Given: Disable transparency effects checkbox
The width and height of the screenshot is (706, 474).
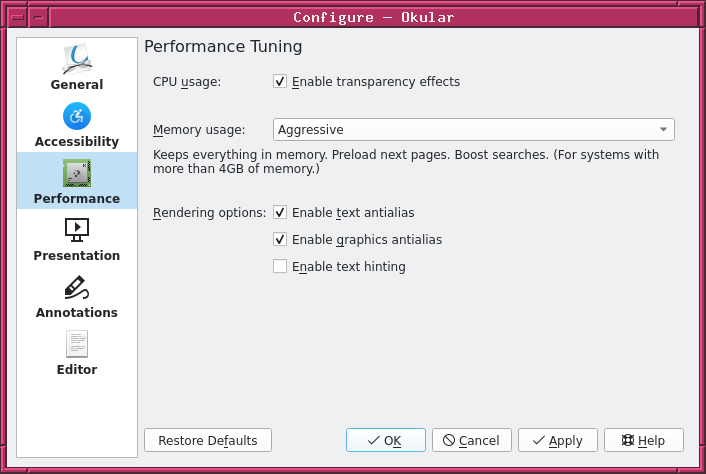Looking at the screenshot, I should click(x=280, y=82).
